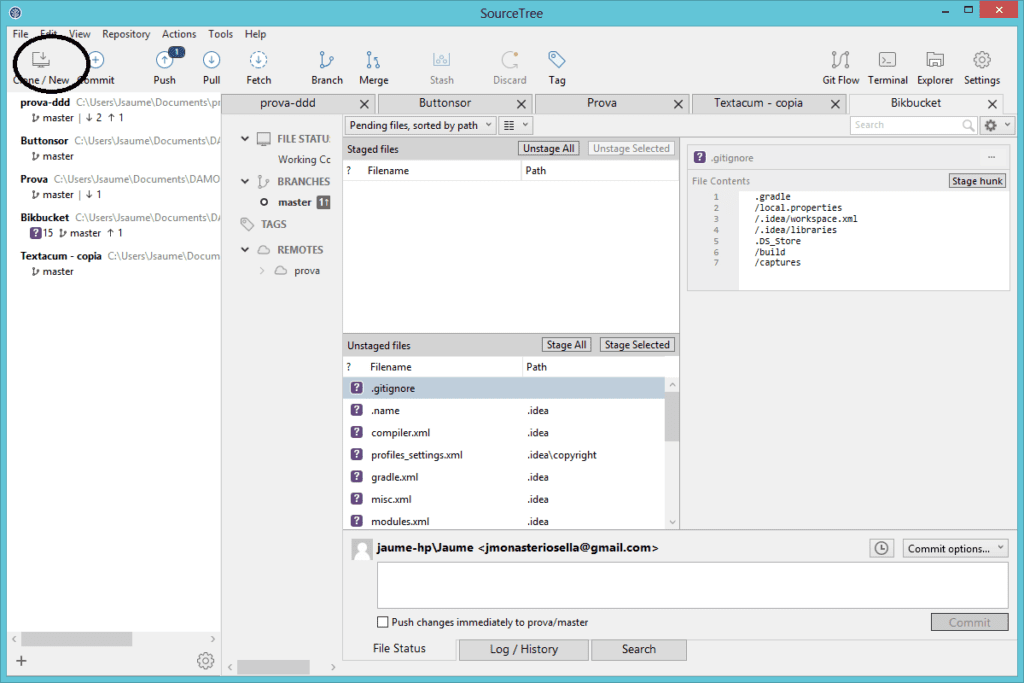Click the unstaged files vertical scrollbar

[672, 415]
